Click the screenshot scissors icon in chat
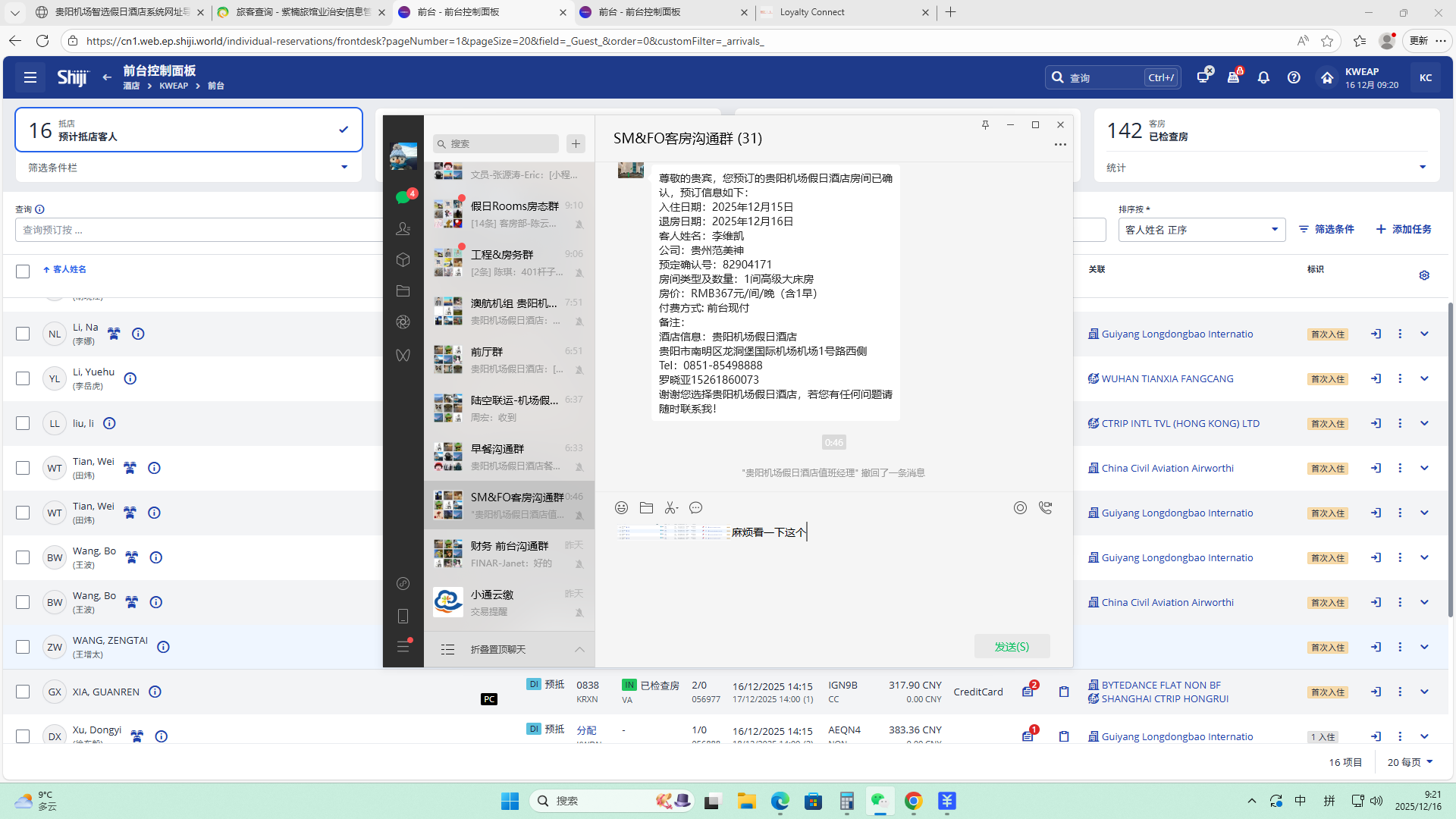The height and width of the screenshot is (819, 1456). point(670,508)
